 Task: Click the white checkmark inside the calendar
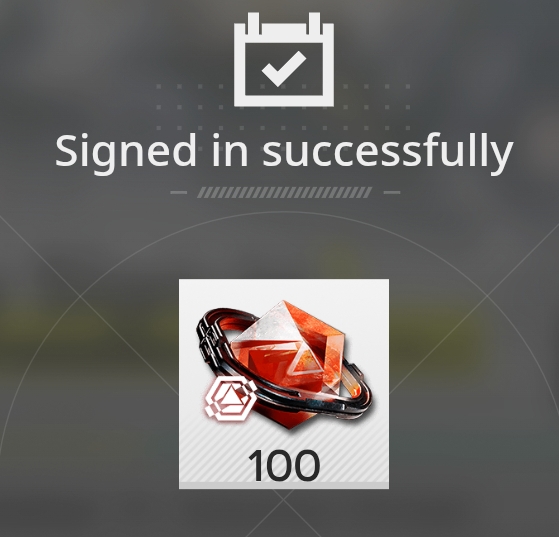pos(284,69)
